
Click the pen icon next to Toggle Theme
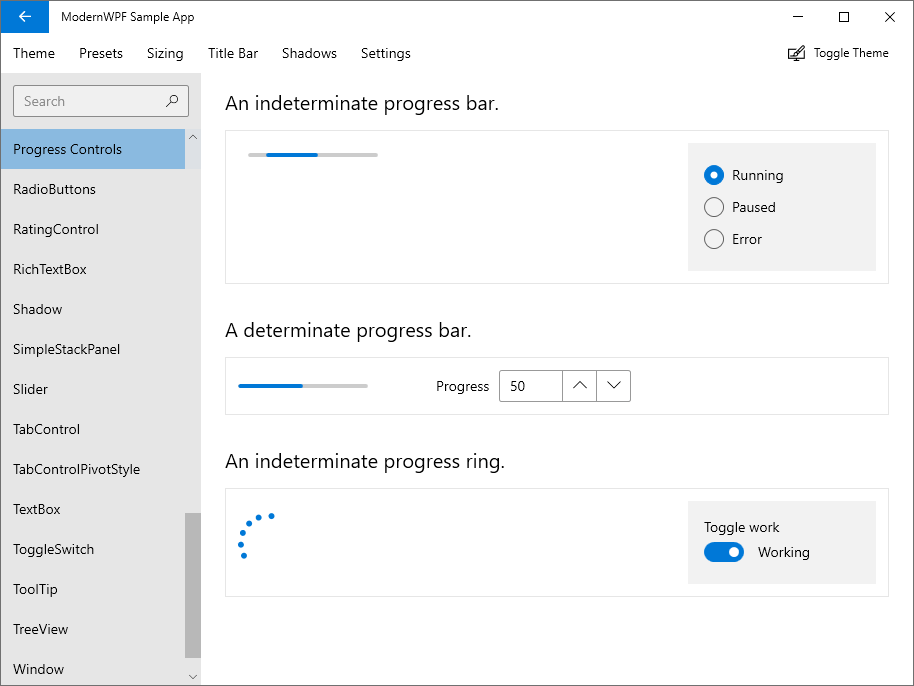(795, 52)
